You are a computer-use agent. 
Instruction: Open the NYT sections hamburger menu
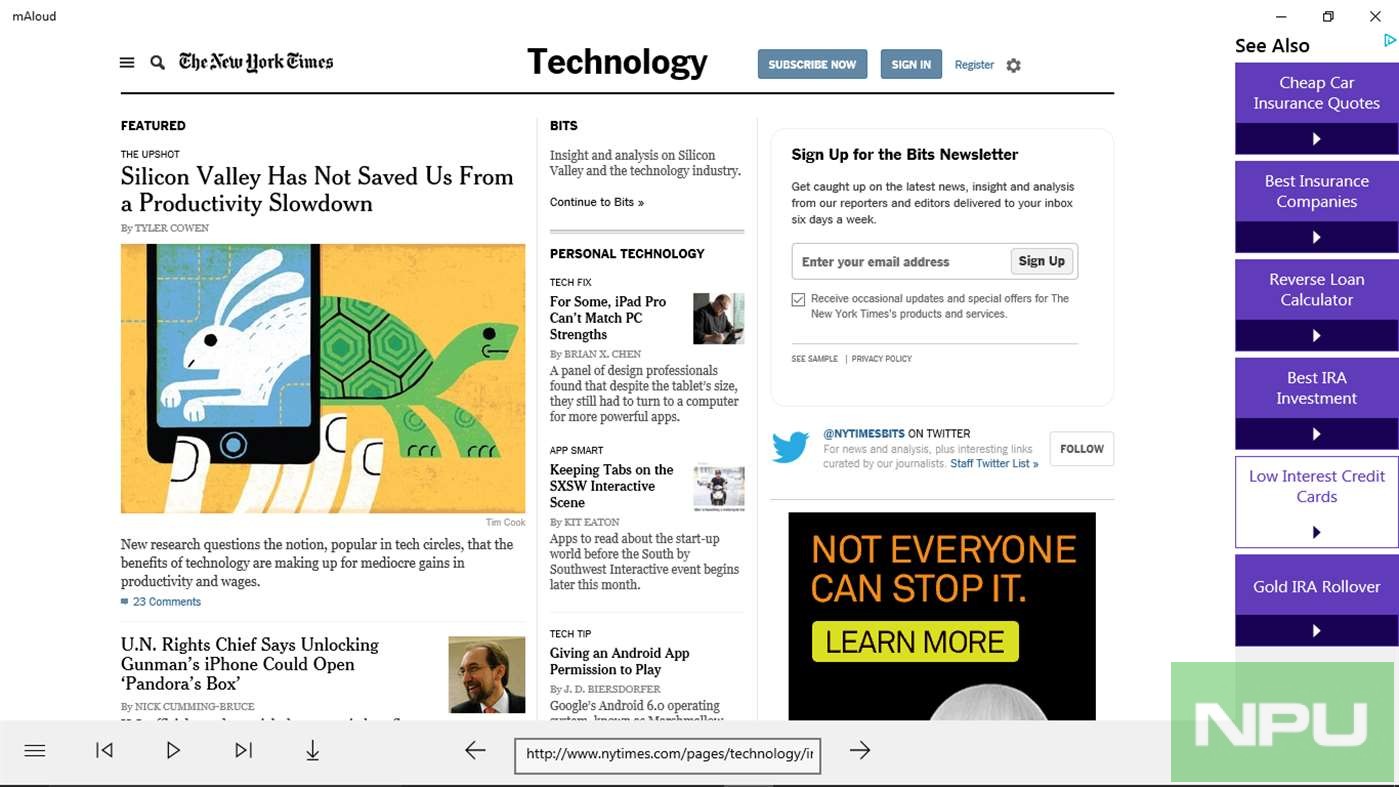127,62
